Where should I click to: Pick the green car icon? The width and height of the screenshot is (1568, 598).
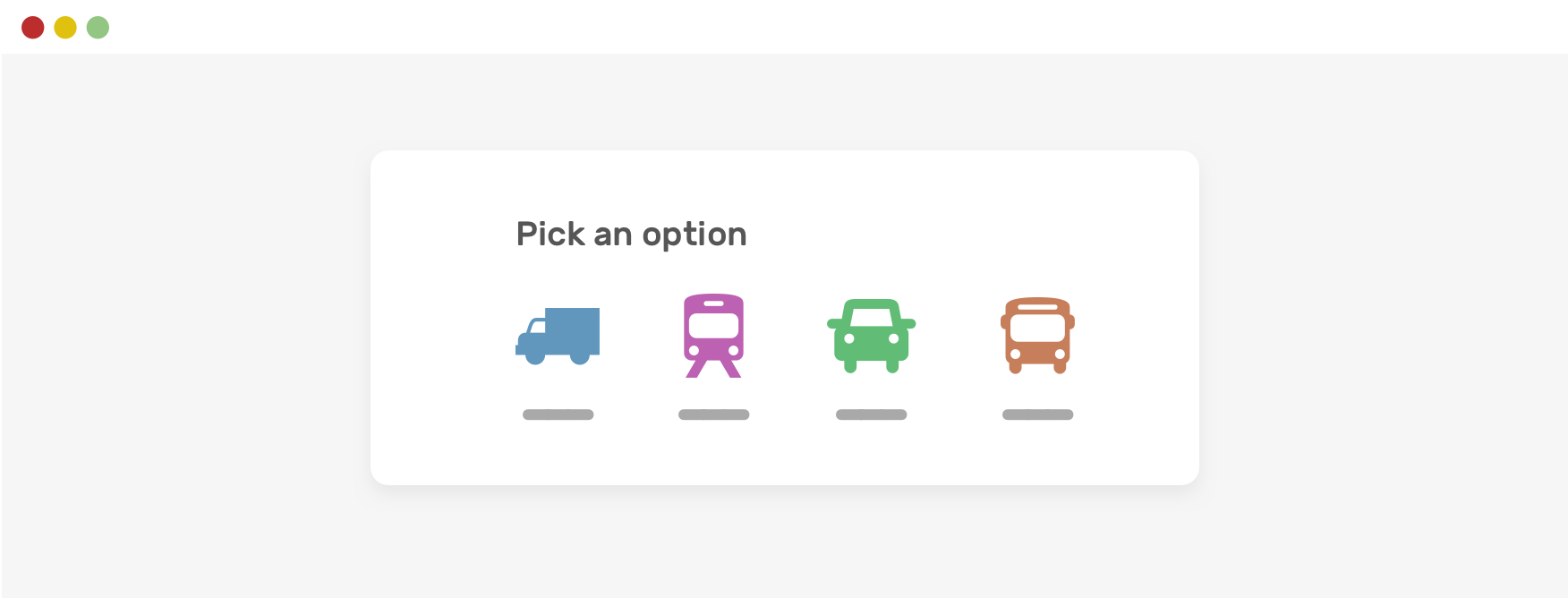(x=871, y=336)
